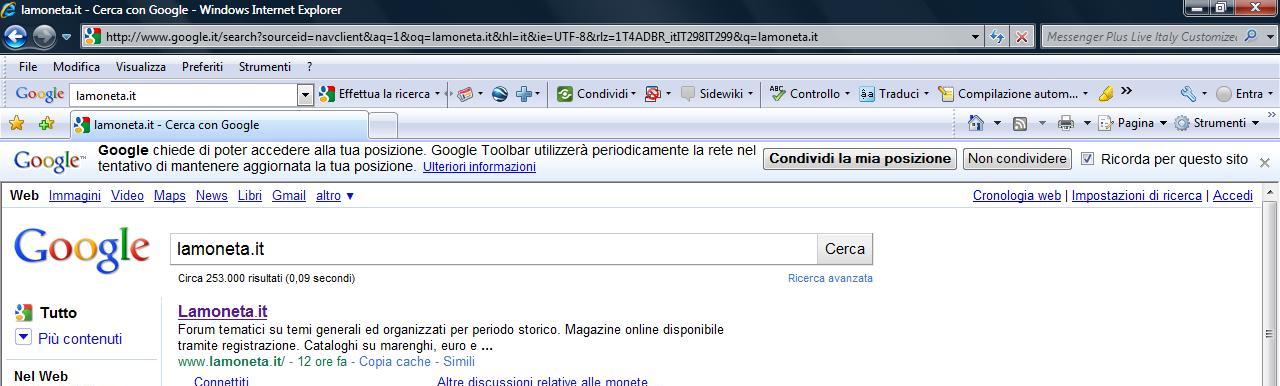This screenshot has width=1280, height=386.
Task: Close the Google location info bar
Action: [1264, 162]
